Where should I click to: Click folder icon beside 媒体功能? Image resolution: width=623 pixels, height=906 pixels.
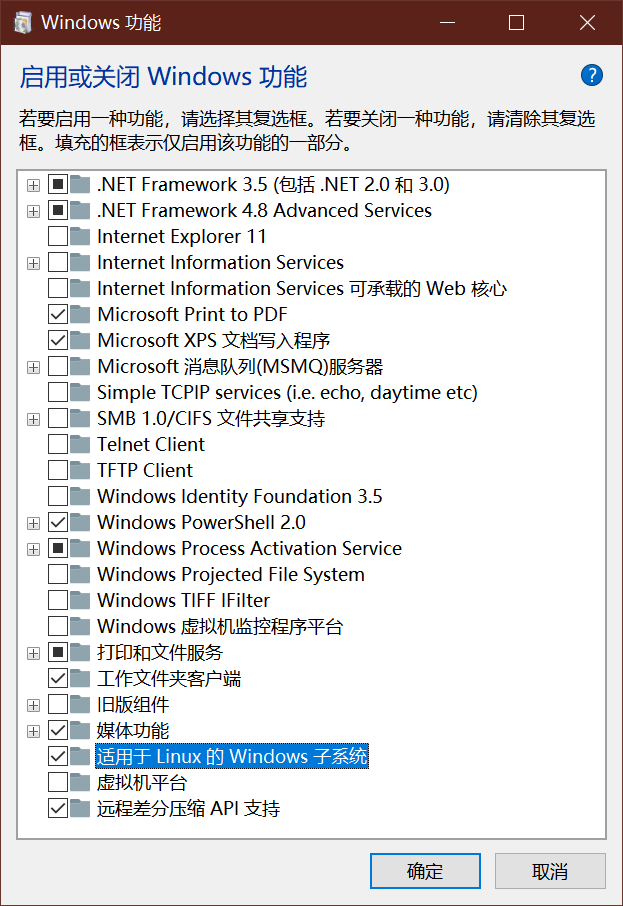click(80, 730)
